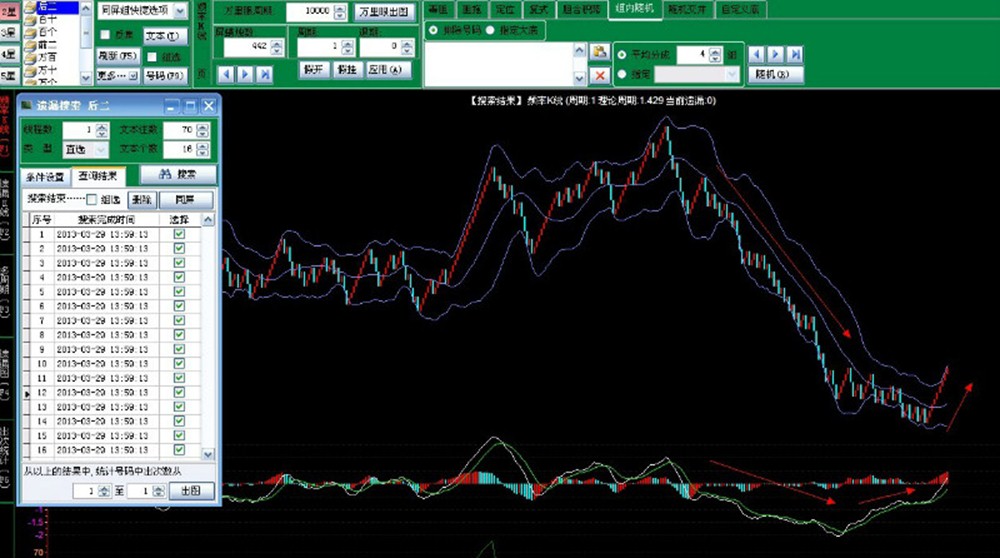Screen dimensions: 1000x558
Task: Open the 组内随机 tab
Action: [x=635, y=8]
